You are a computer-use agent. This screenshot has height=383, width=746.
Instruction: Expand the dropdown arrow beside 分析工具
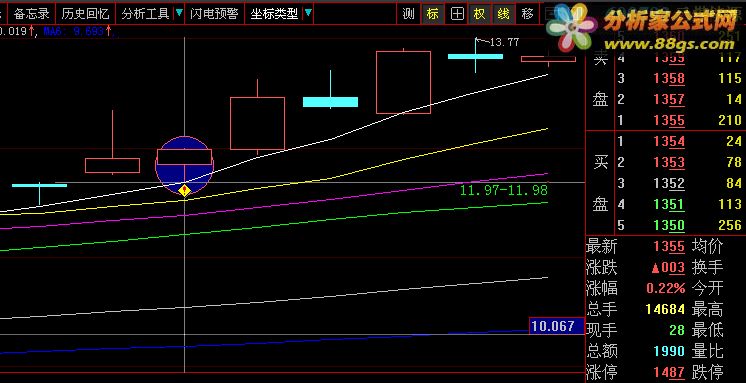(179, 13)
